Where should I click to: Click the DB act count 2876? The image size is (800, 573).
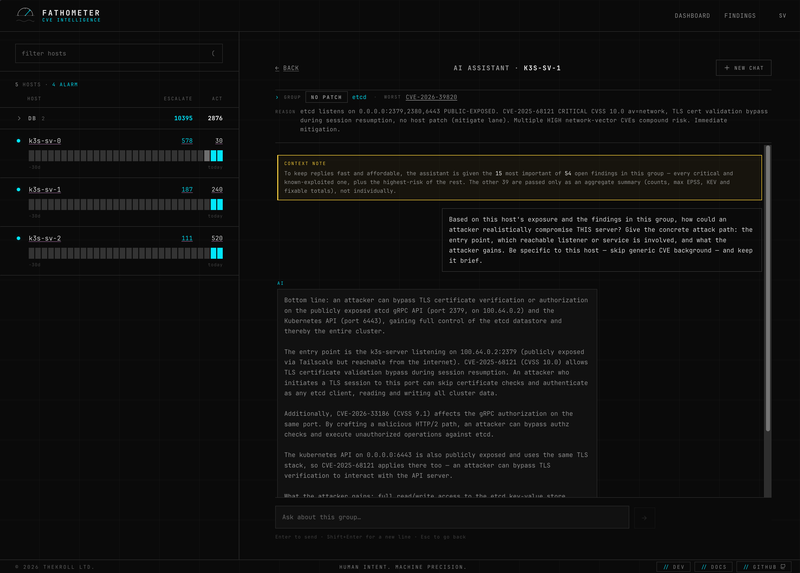(215, 118)
